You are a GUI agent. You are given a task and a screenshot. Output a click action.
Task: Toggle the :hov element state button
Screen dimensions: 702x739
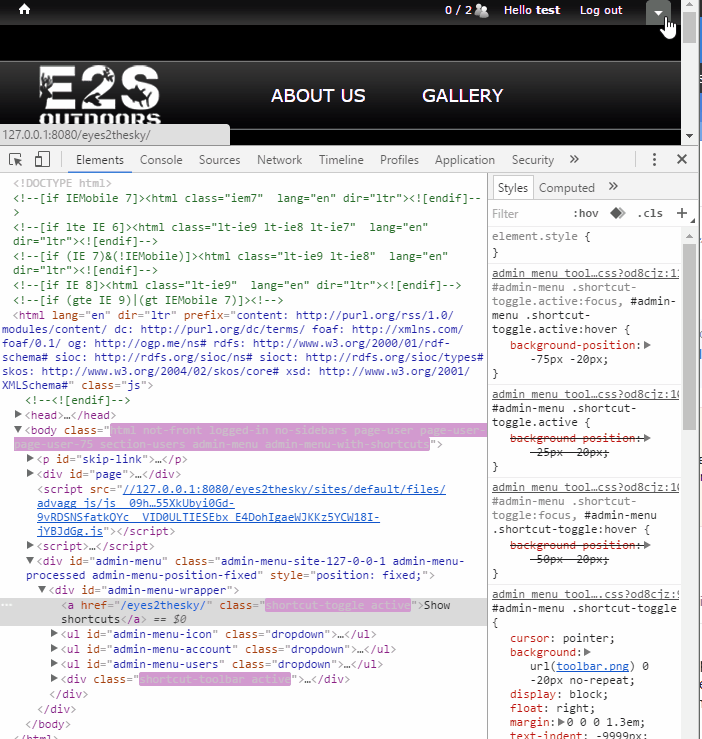point(586,213)
